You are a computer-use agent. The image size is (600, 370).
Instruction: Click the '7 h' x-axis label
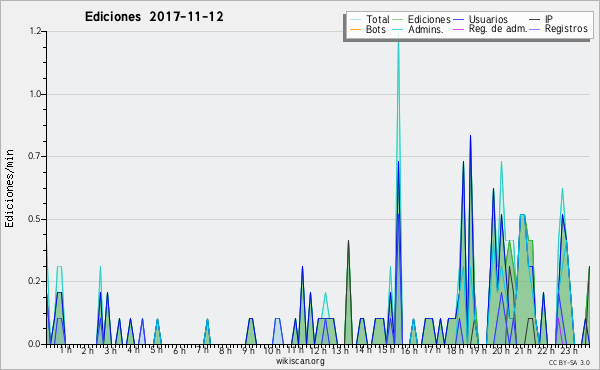point(202,350)
